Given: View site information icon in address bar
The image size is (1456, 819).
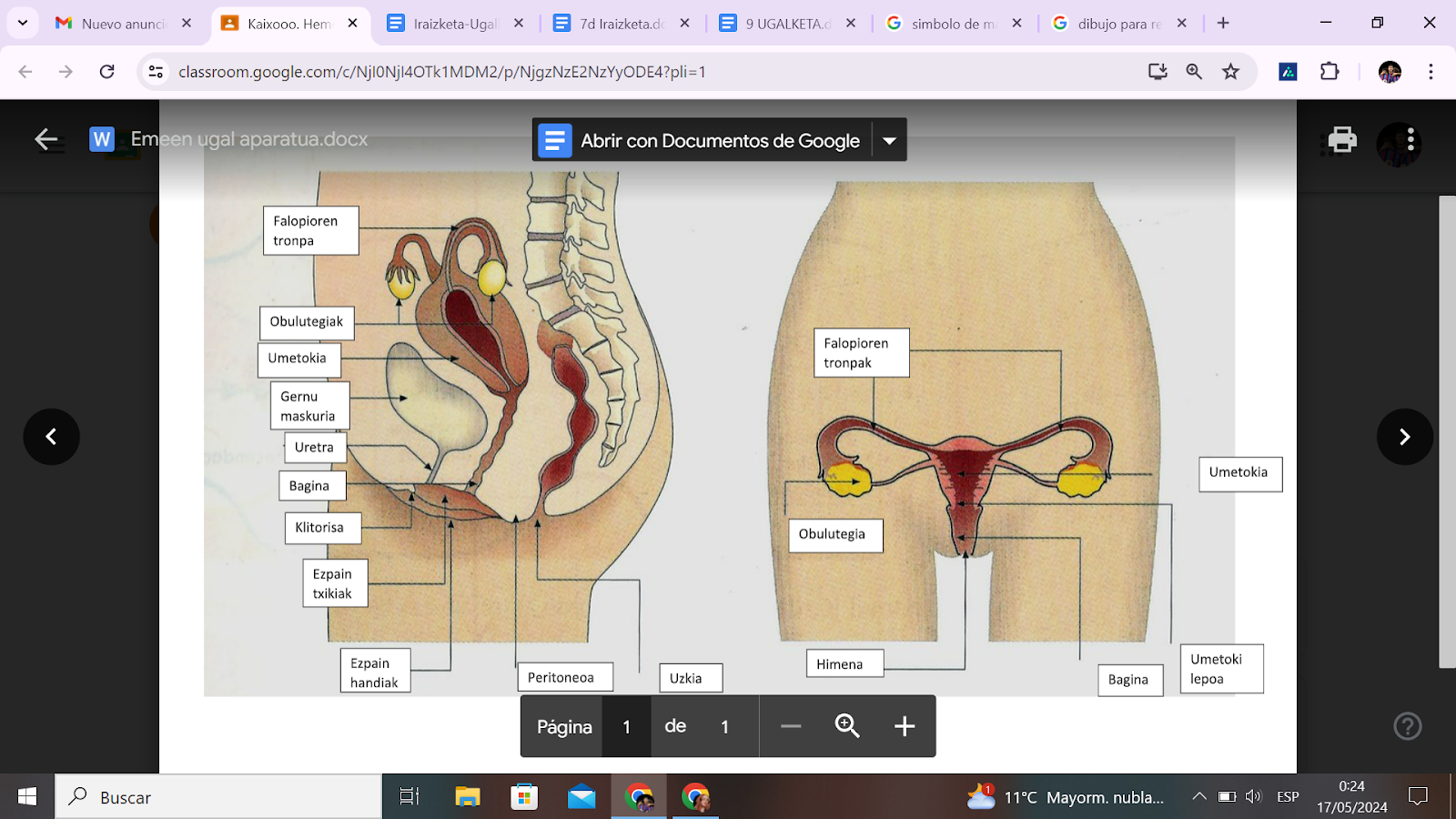Looking at the screenshot, I should click(156, 72).
